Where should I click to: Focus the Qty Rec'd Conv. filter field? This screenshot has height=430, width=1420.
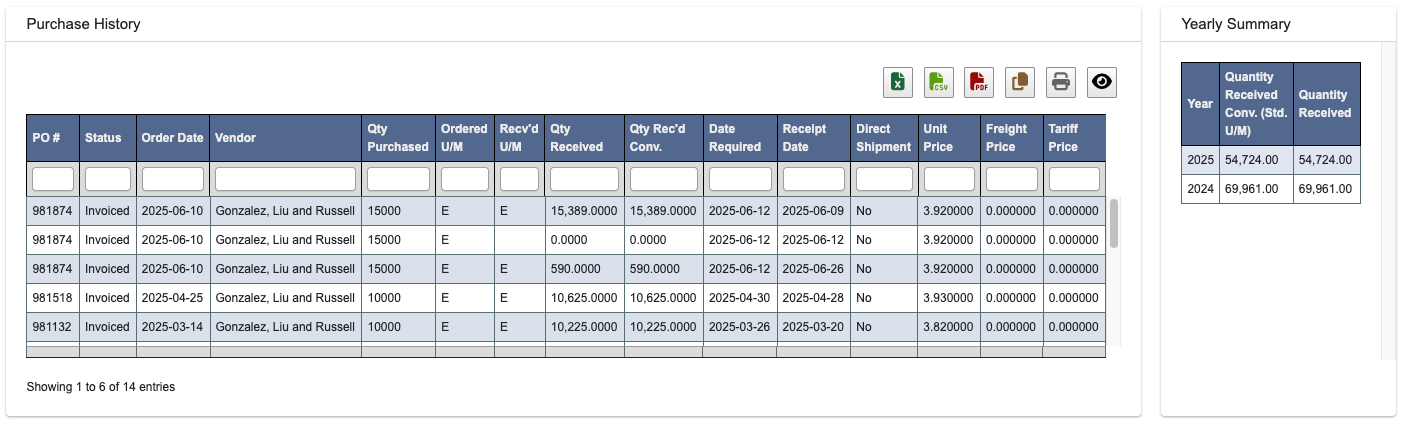click(x=664, y=179)
